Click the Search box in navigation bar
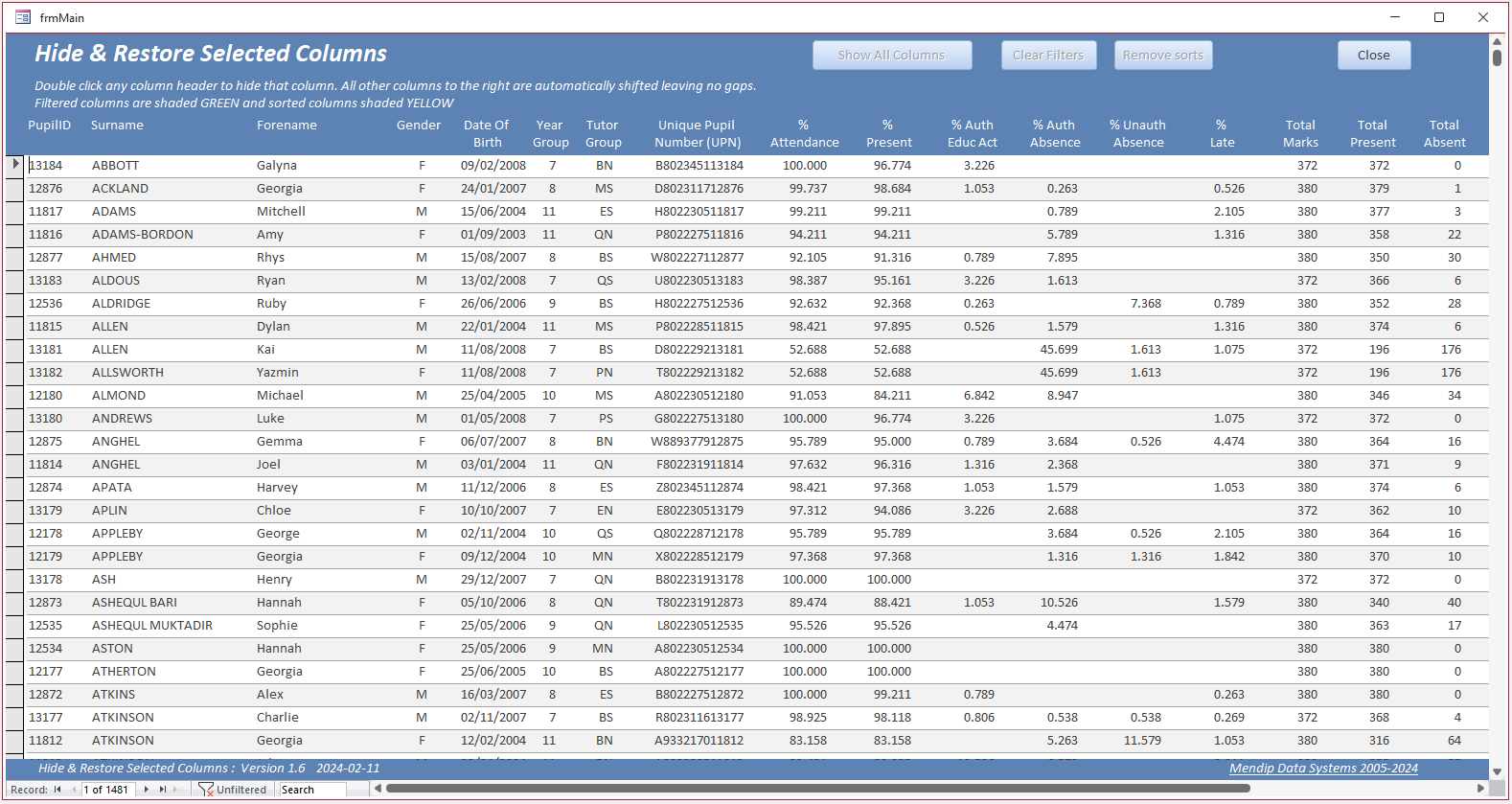Screen dimensions: 1512x804 312,790
